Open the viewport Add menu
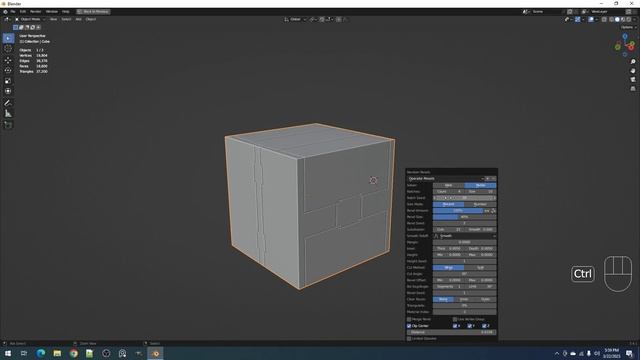Screen dimensions: 640x360 point(78,19)
